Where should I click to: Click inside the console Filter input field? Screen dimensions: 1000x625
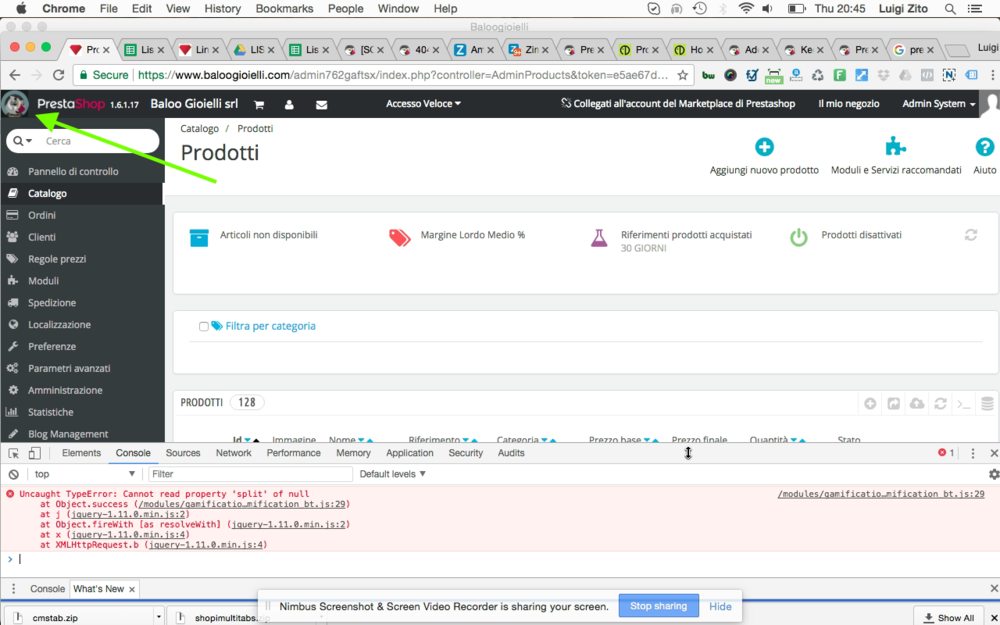[x=250, y=473]
